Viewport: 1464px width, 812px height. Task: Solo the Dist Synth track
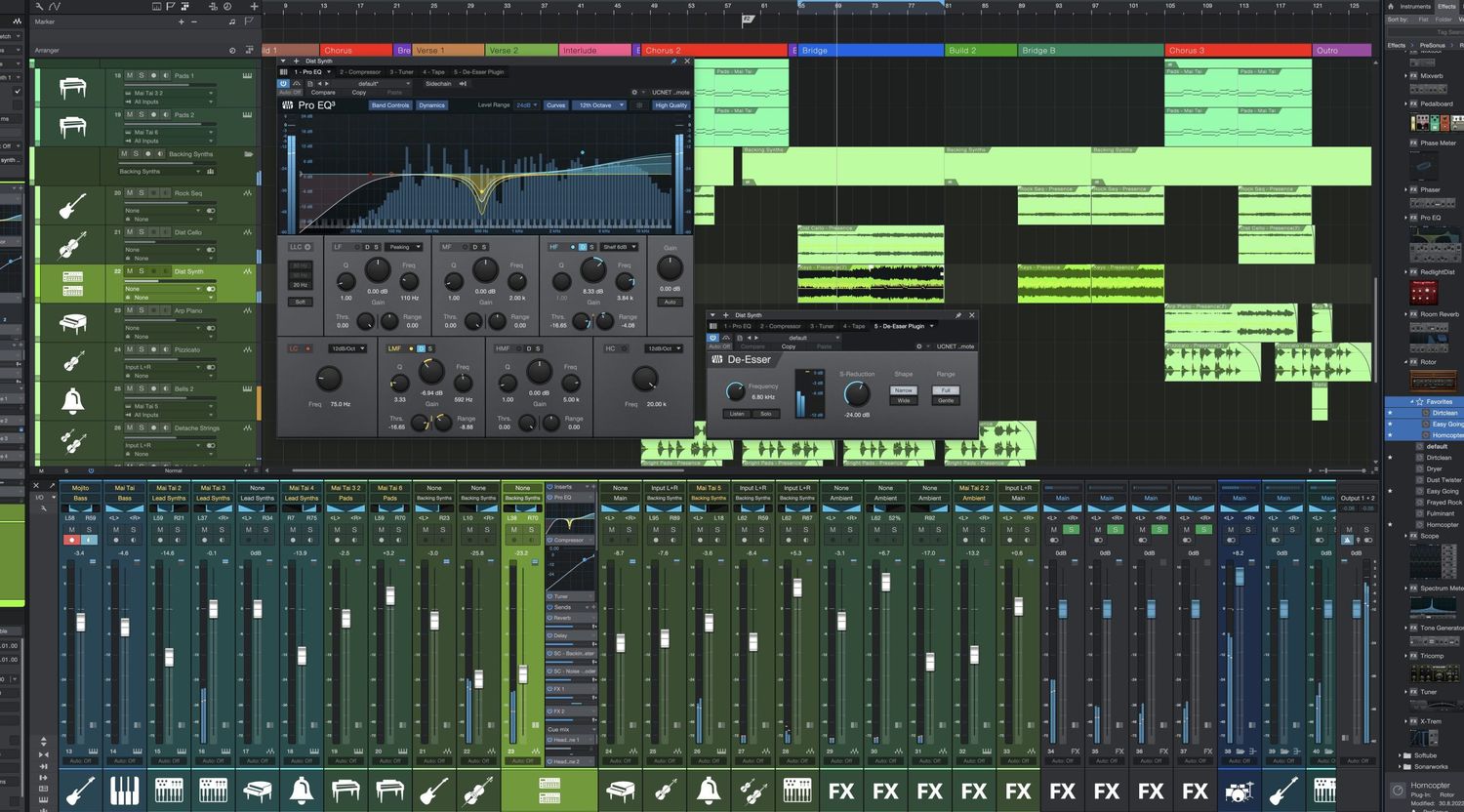(x=141, y=271)
